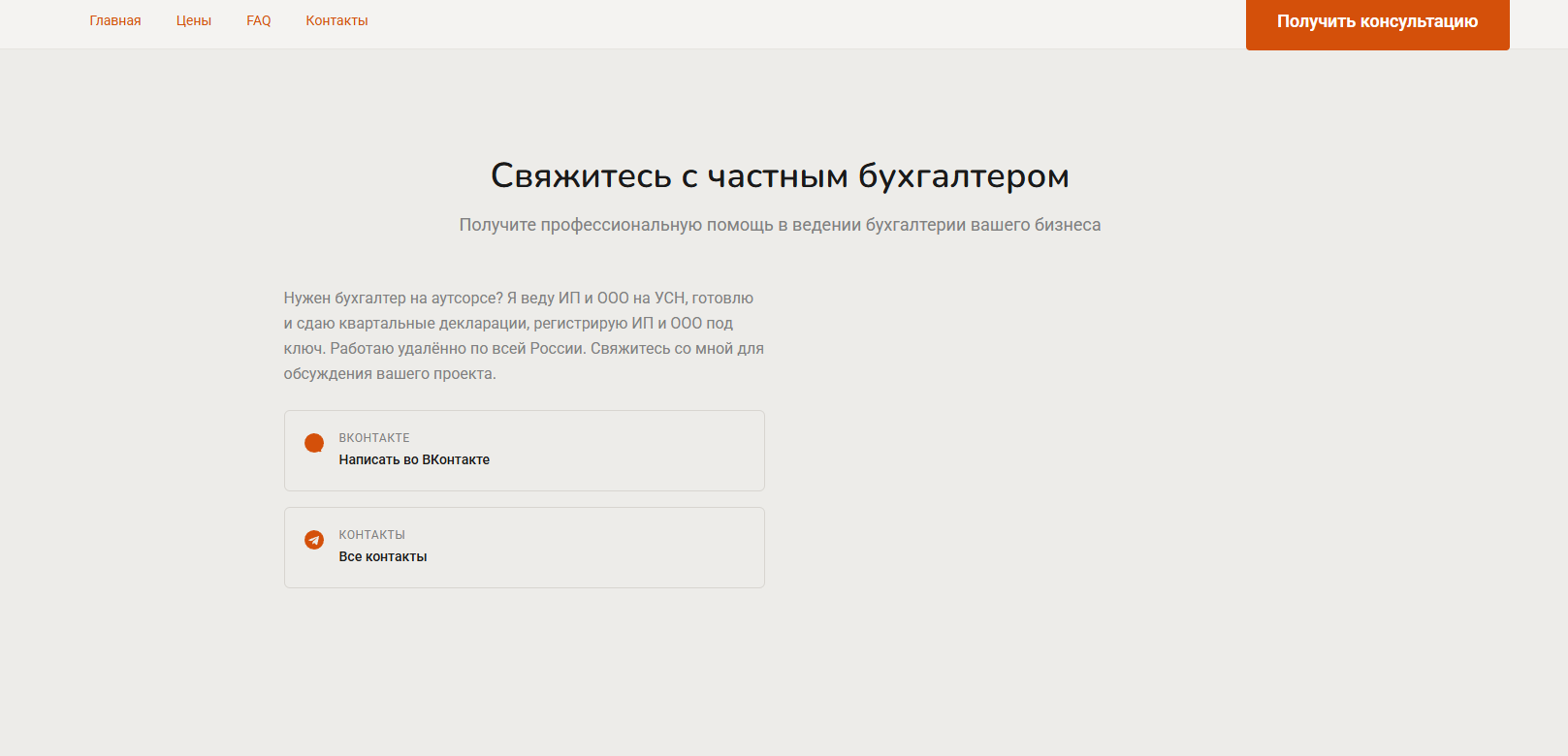
Task: Click paragraph line mentioning Работаю удалённно
Action: click(524, 349)
